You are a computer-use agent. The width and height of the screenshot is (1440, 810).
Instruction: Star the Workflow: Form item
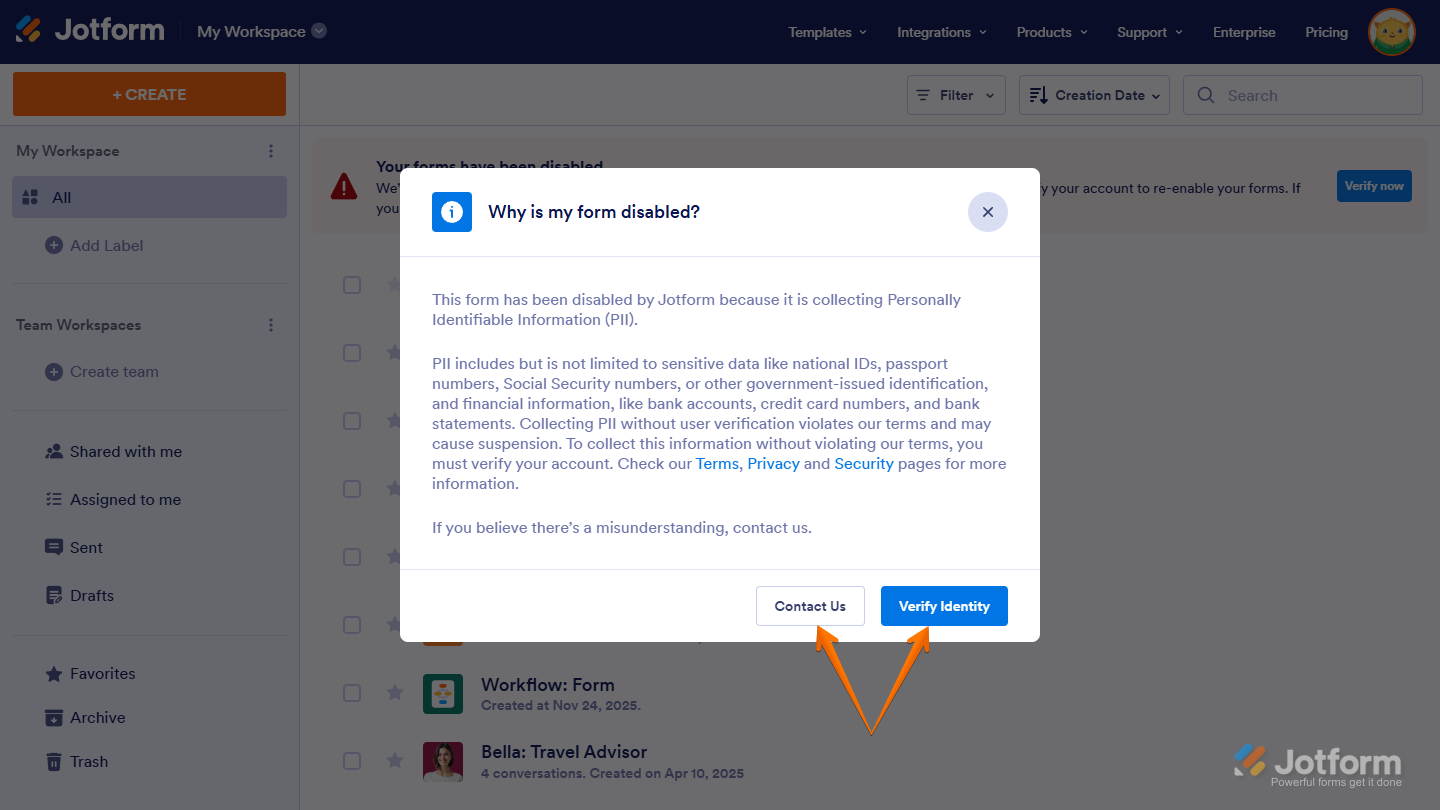394,693
